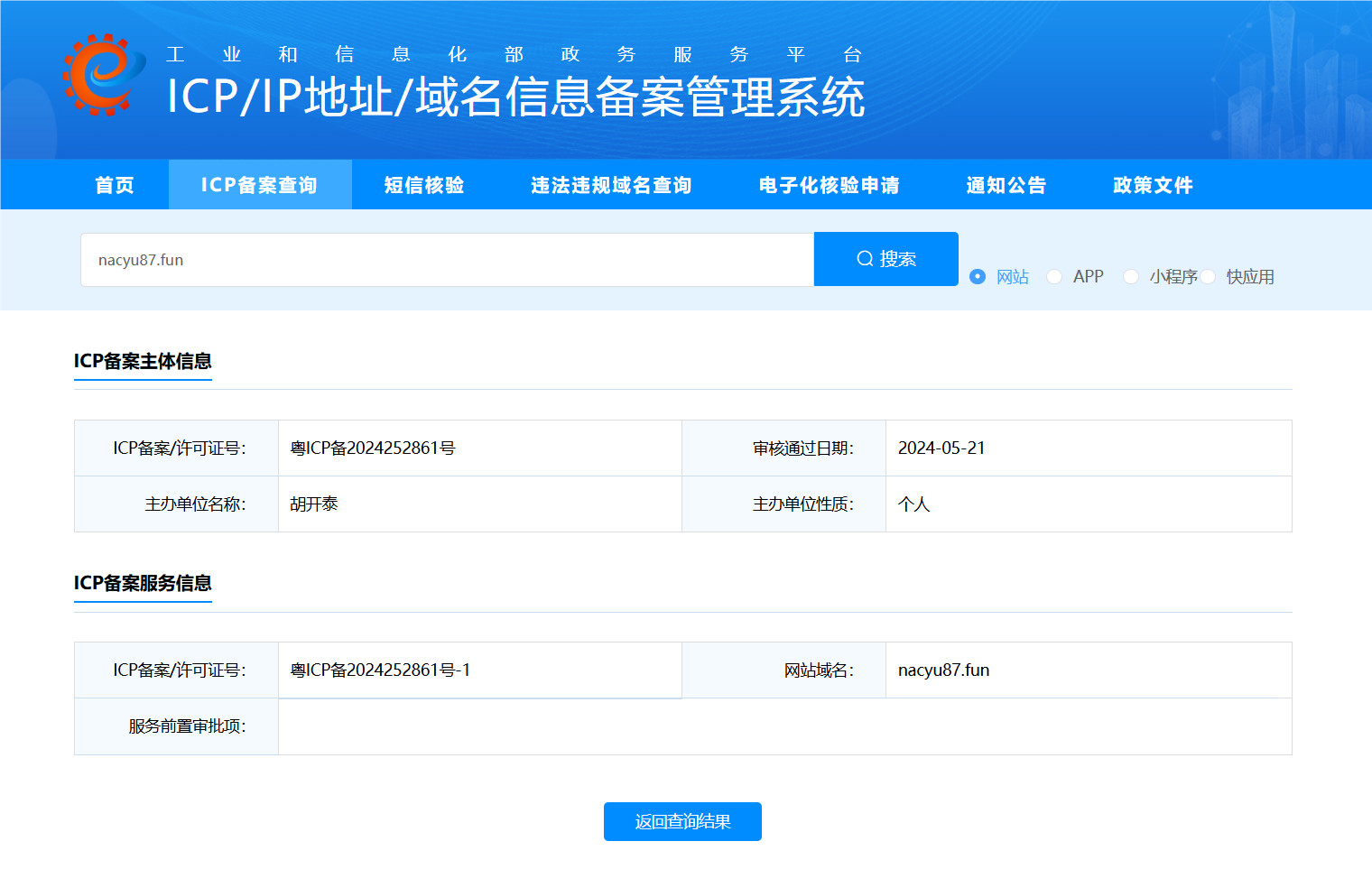Go to 违法违规域名查询 tab
Viewport: 1372px width, 869px height.
point(611,185)
